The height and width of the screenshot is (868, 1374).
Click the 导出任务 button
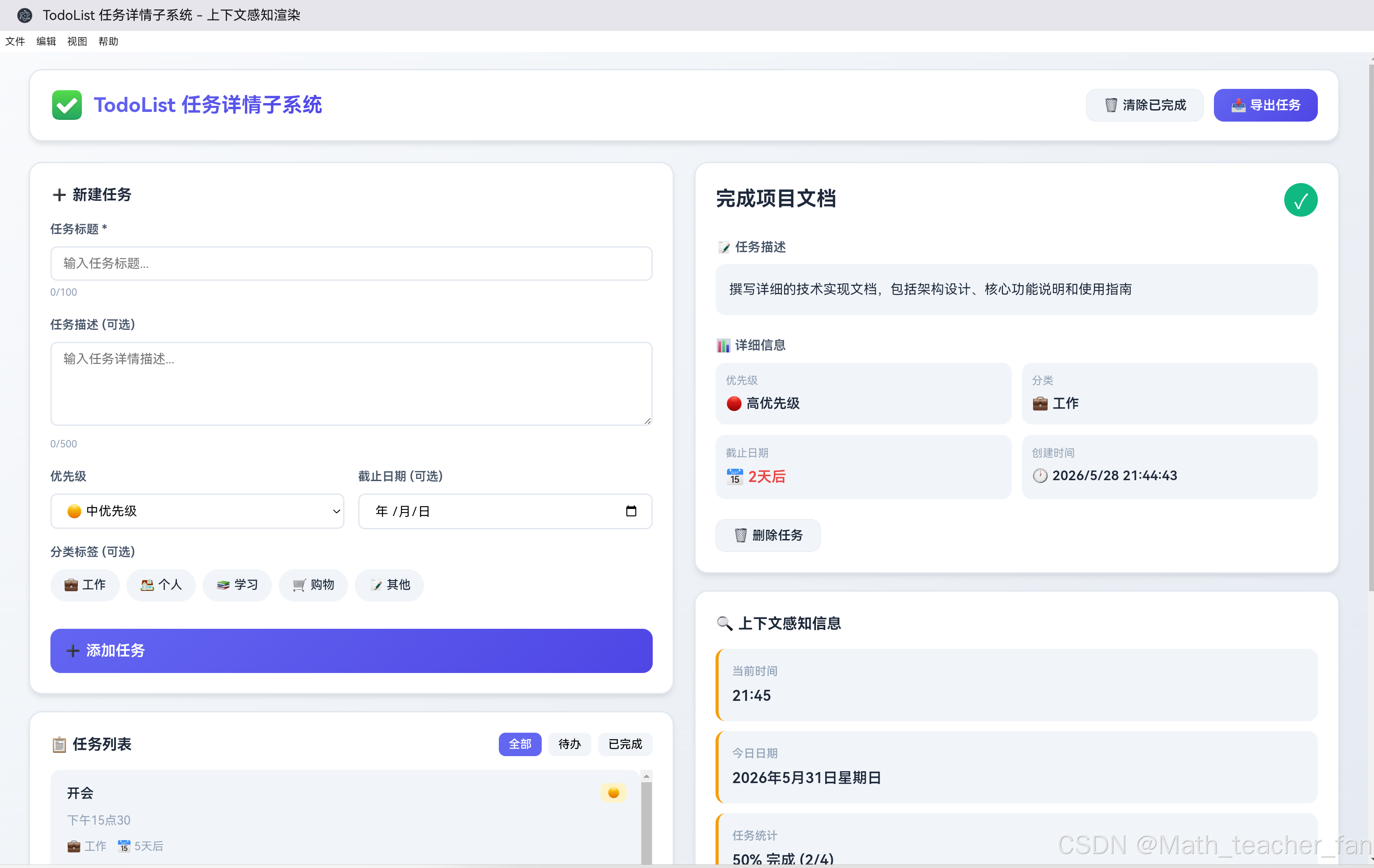coord(1265,105)
